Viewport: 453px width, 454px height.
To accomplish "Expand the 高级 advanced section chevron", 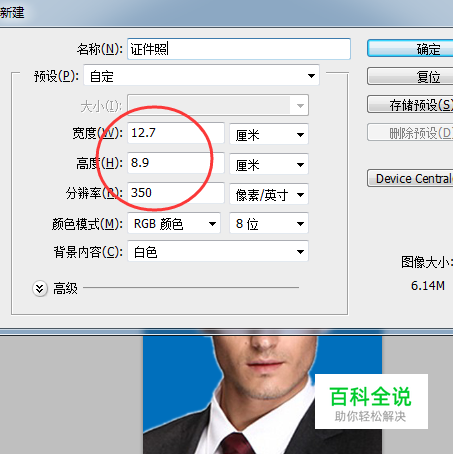I will pos(40,289).
